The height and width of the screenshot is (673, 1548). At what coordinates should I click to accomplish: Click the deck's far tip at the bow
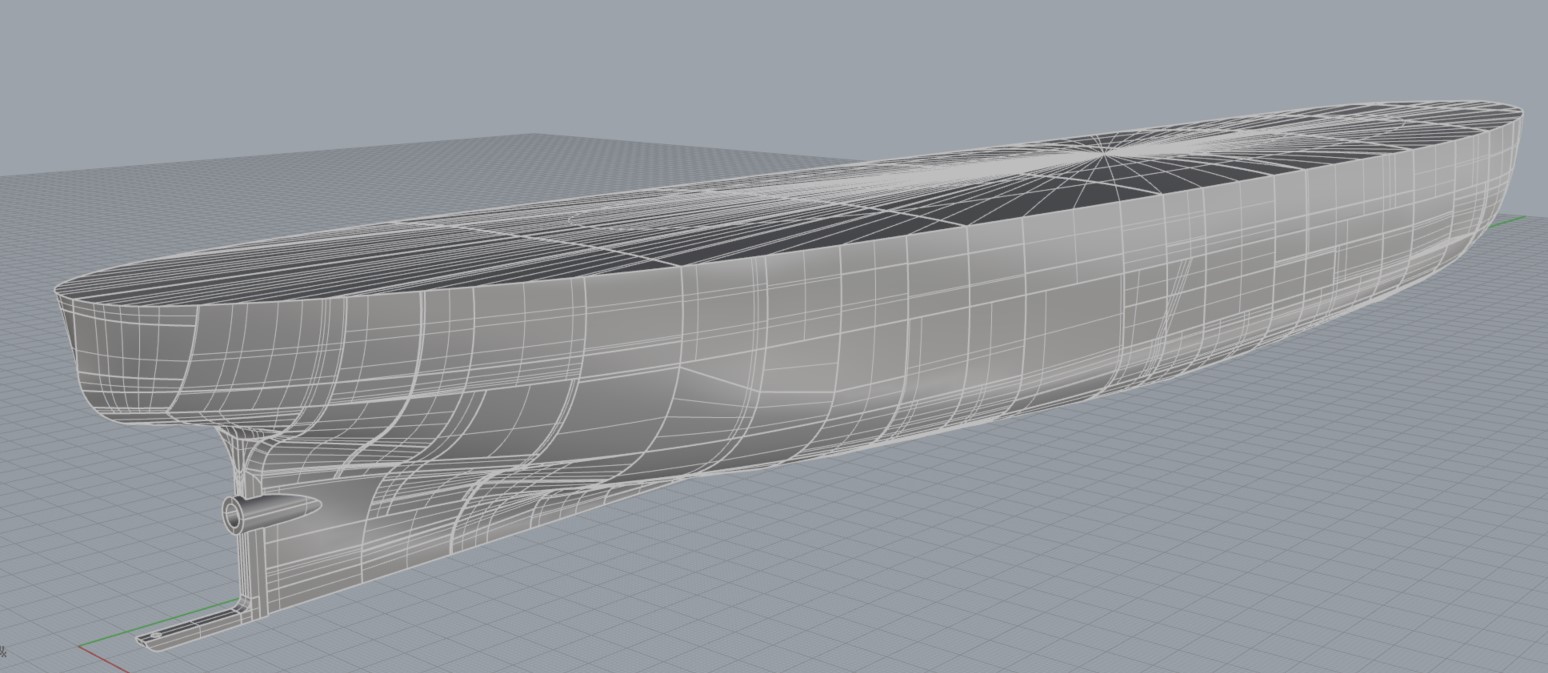[x=1518, y=109]
